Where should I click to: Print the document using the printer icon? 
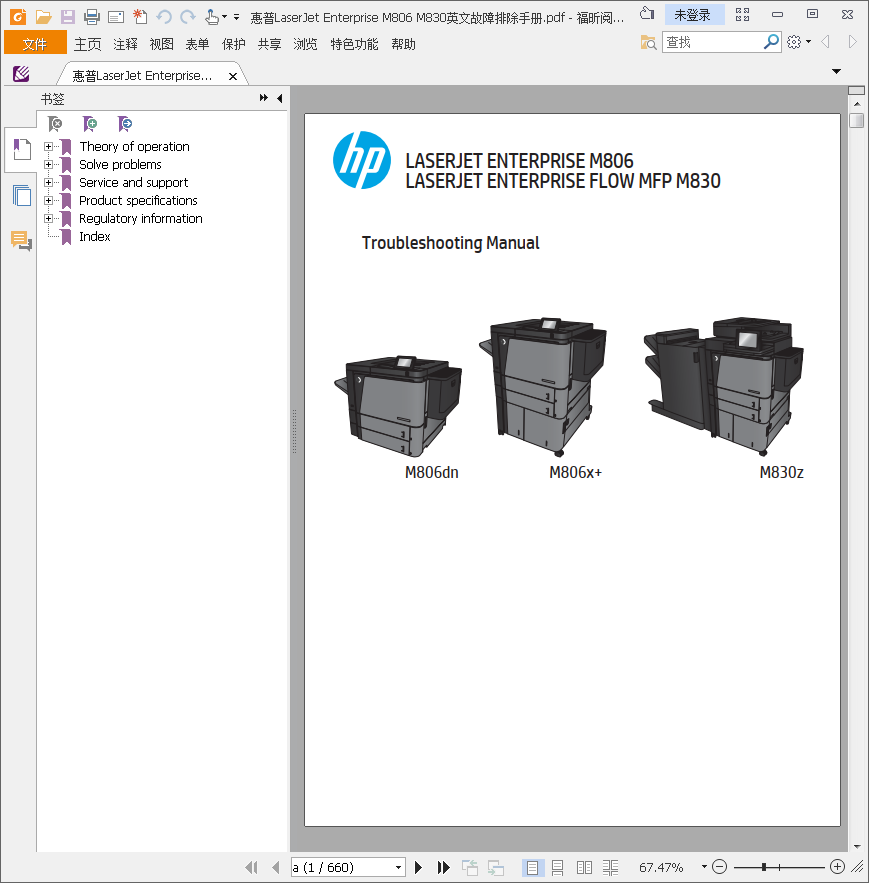click(x=92, y=17)
